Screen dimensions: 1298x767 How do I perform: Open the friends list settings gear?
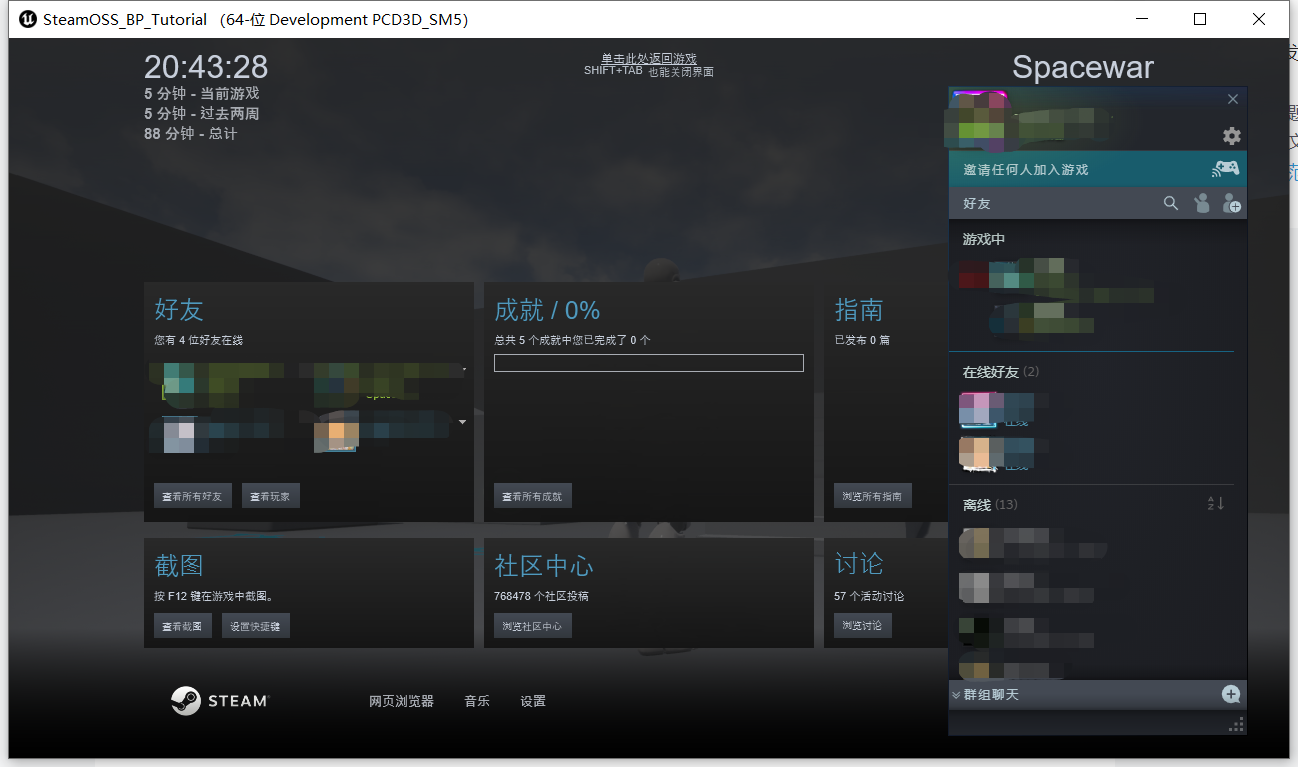tap(1231, 136)
